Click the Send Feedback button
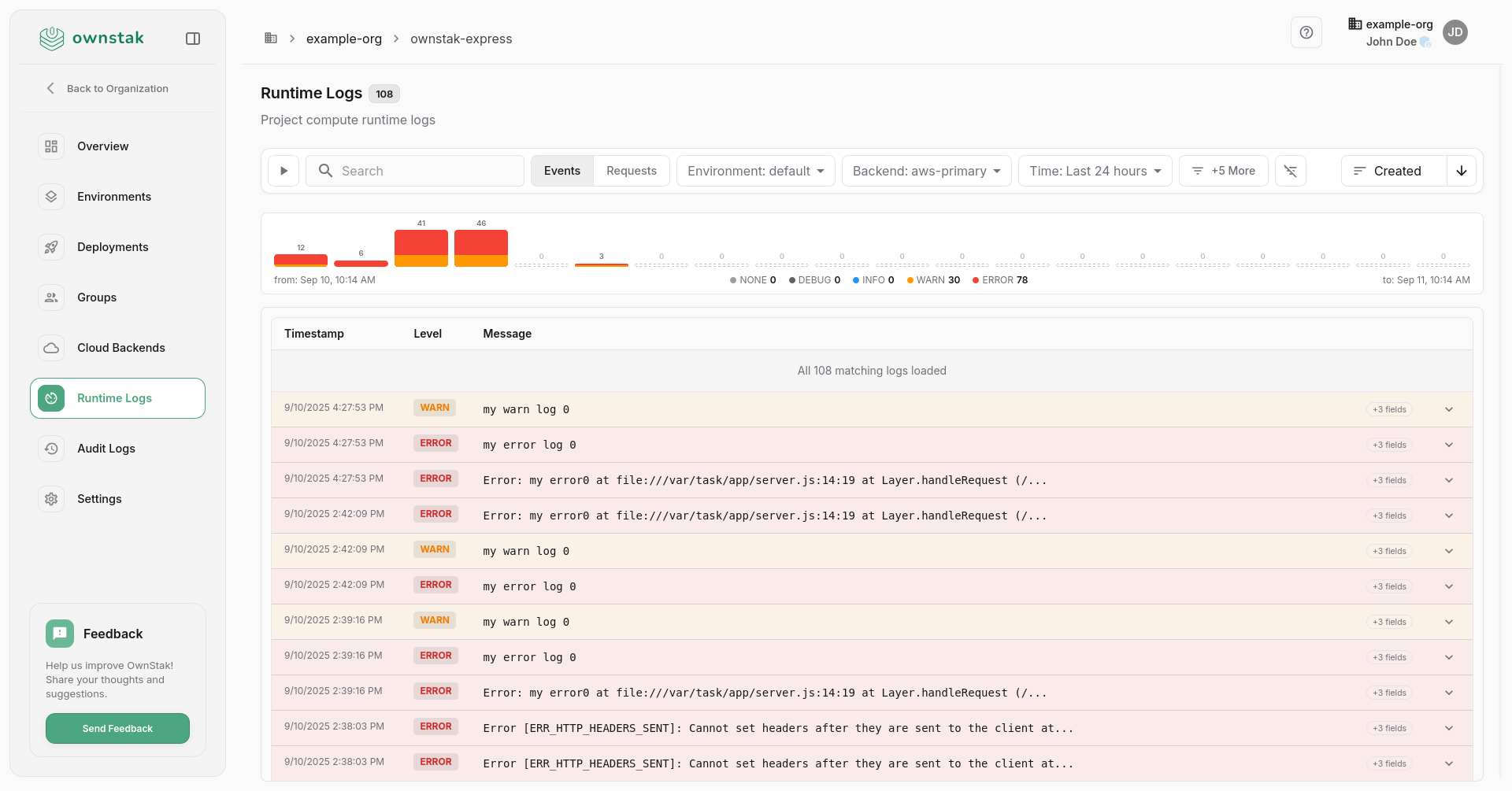Image resolution: width=1512 pixels, height=791 pixels. 117,728
